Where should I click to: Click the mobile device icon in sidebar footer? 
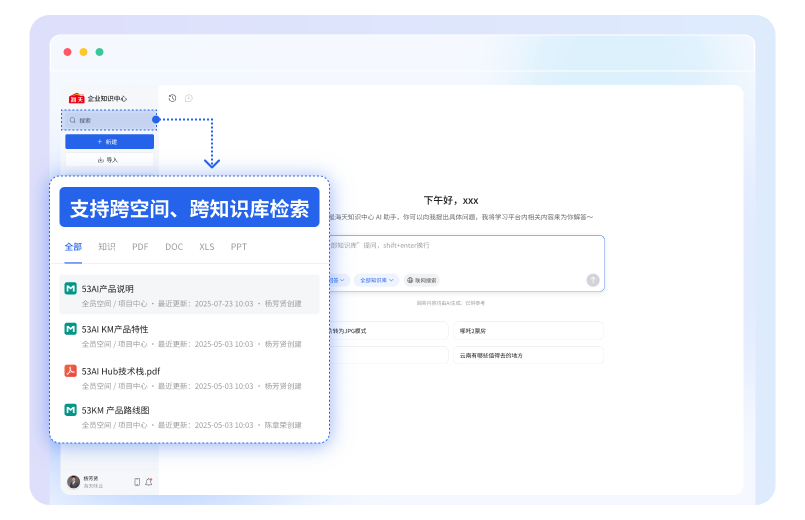tap(137, 482)
